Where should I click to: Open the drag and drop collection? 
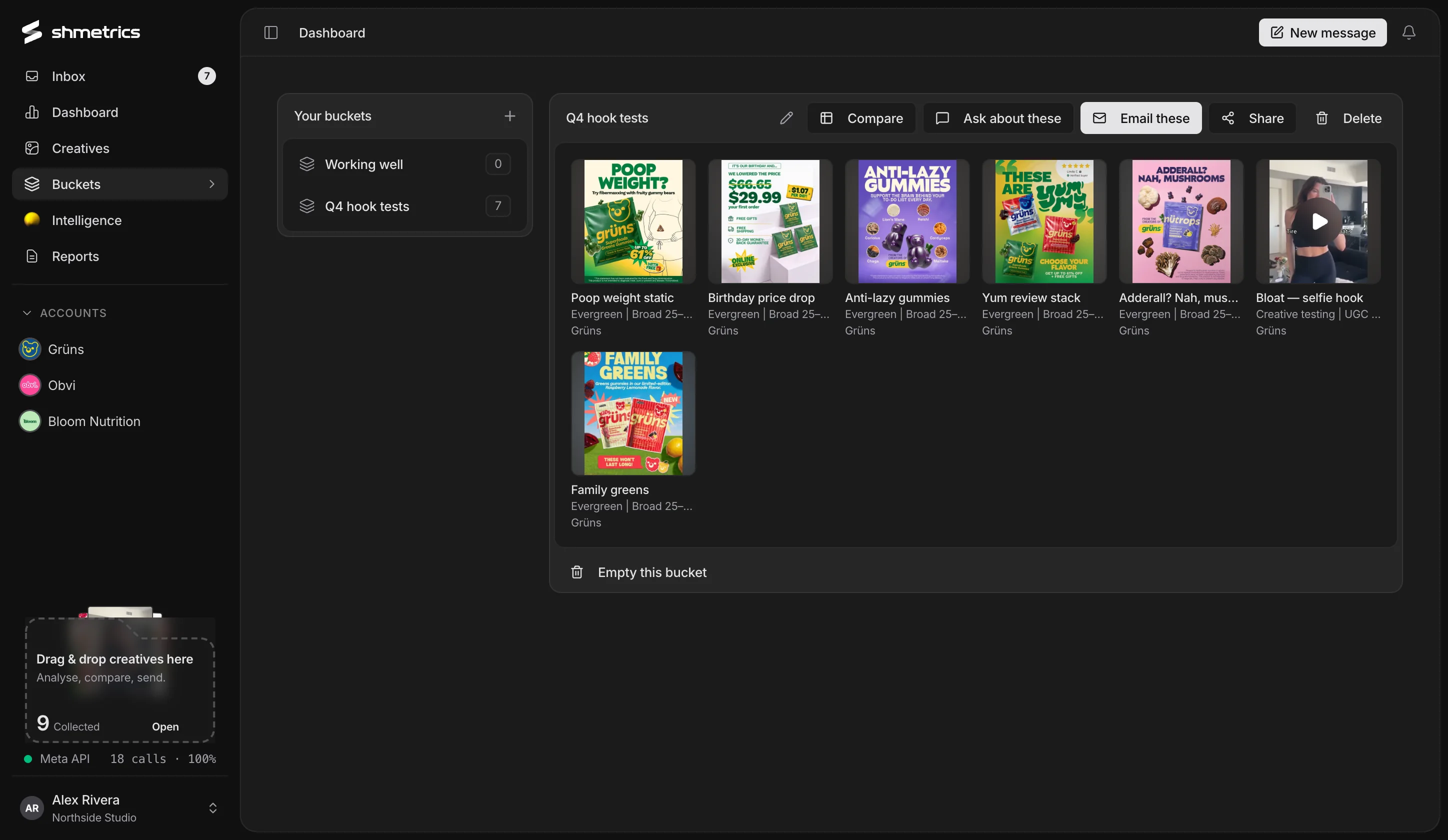tap(165, 727)
